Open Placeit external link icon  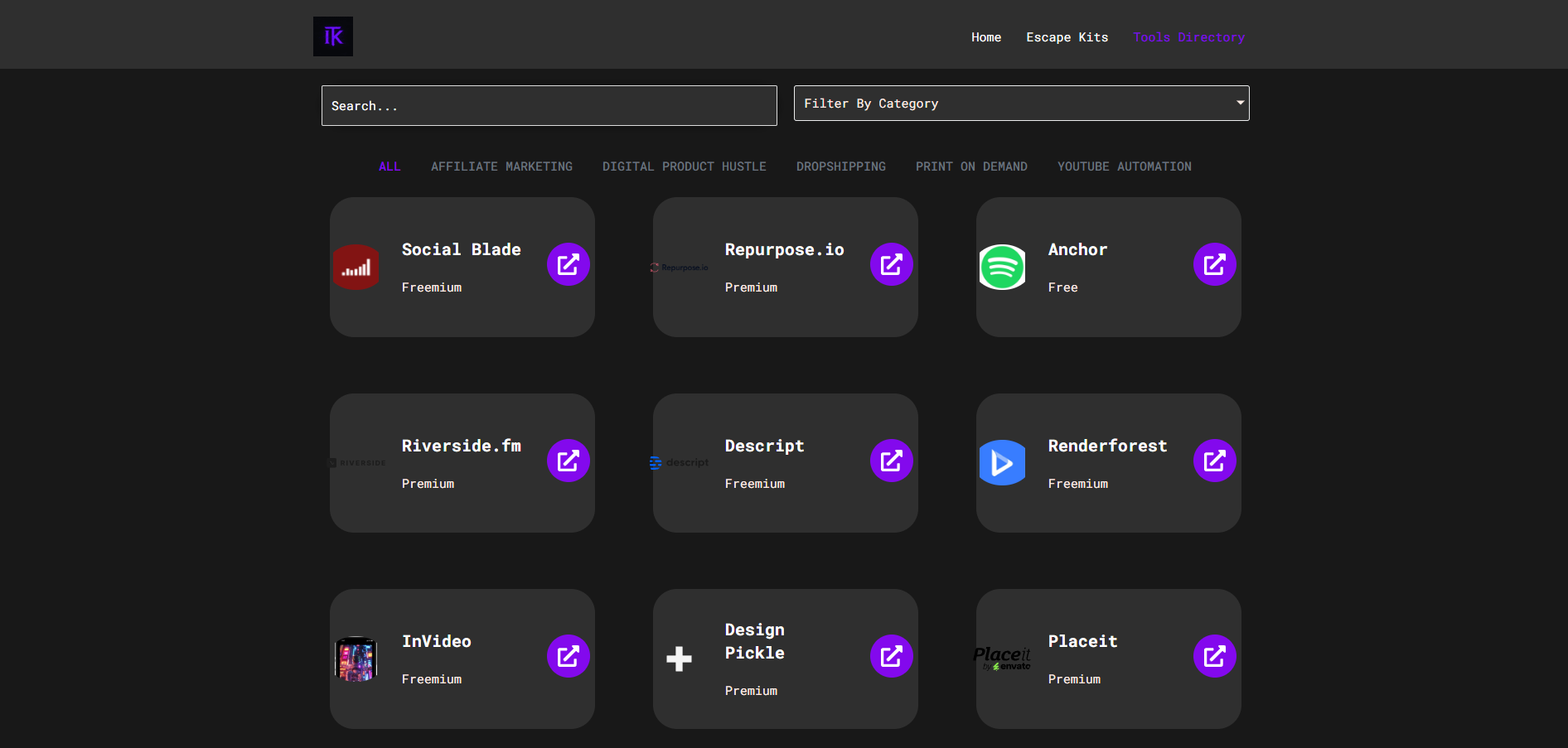click(x=1215, y=656)
